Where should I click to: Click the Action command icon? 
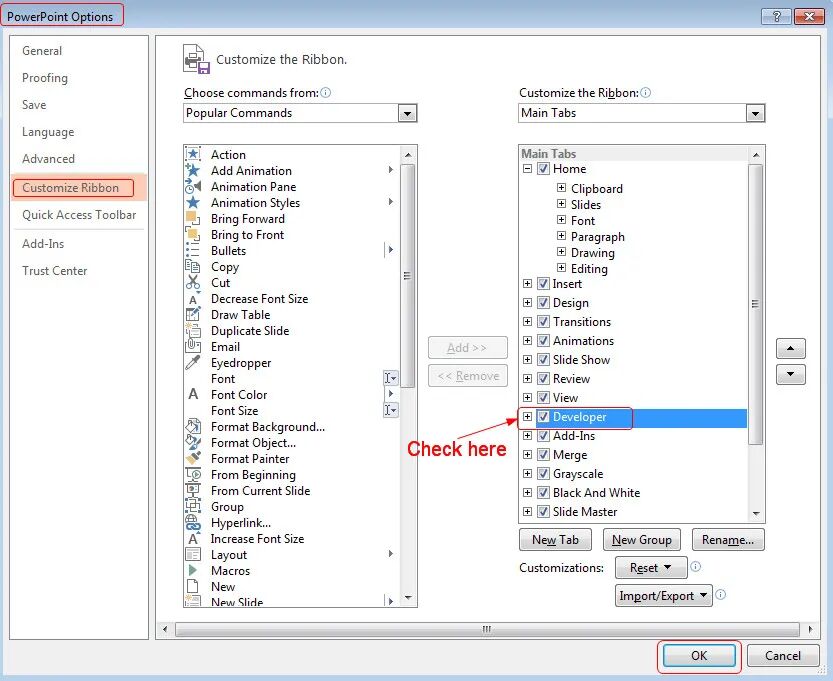point(193,155)
